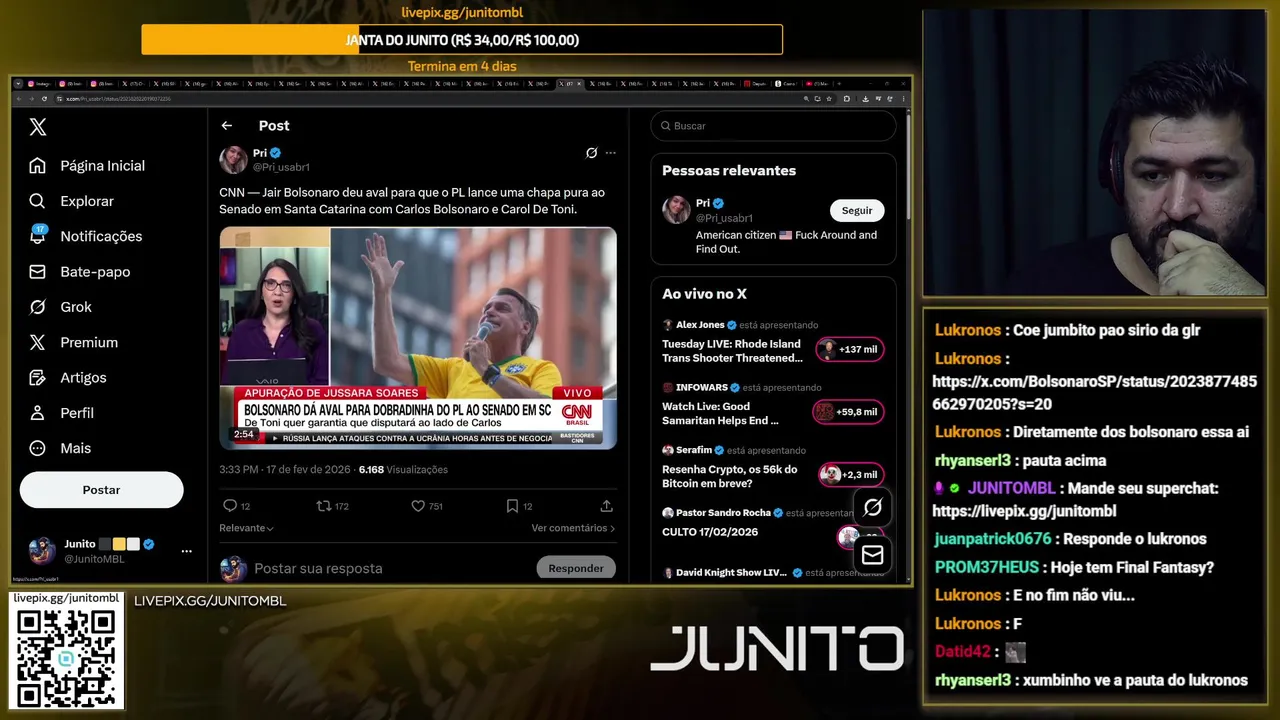The height and width of the screenshot is (720, 1280).
Task: Open Grok from the sidebar
Action: 60,307
